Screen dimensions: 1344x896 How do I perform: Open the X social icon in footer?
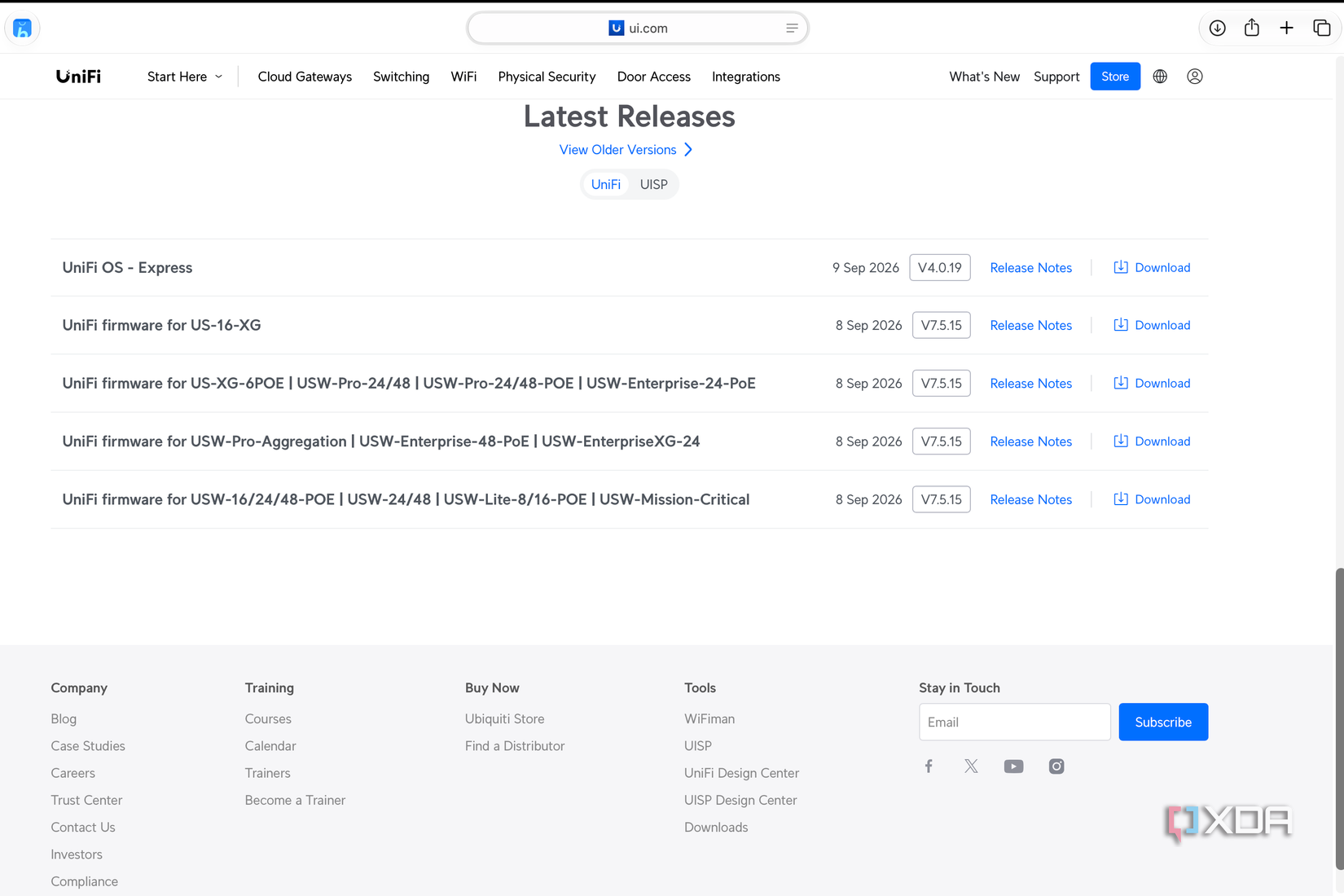point(971,766)
